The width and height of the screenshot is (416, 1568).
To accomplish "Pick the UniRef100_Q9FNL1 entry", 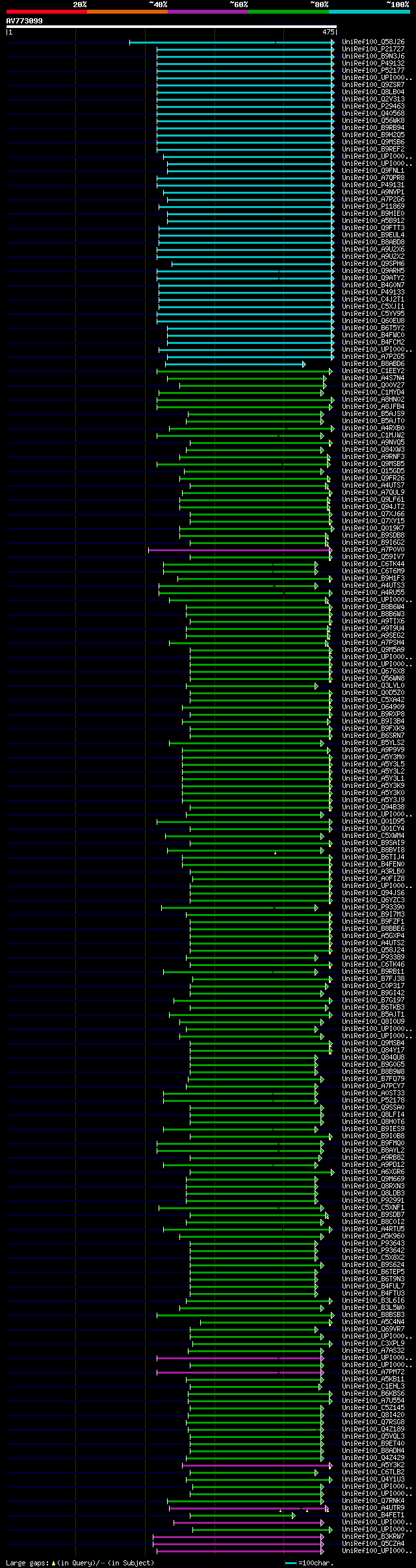I will point(373,171).
